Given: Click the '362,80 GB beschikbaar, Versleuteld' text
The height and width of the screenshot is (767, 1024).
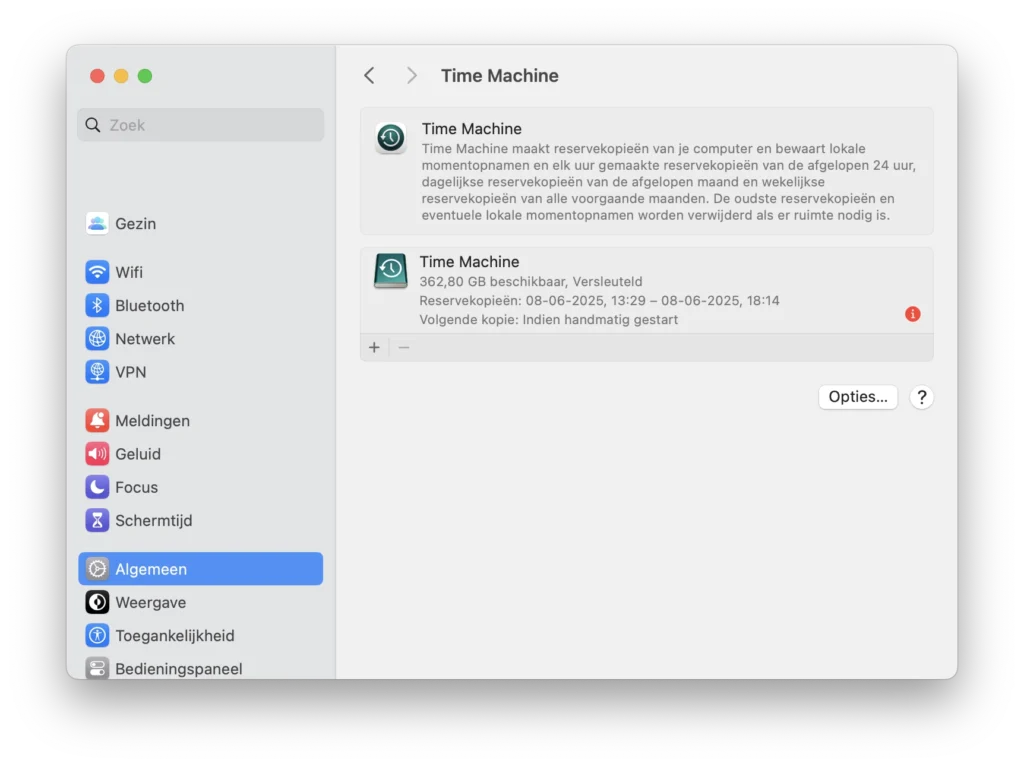Looking at the screenshot, I should pos(530,281).
